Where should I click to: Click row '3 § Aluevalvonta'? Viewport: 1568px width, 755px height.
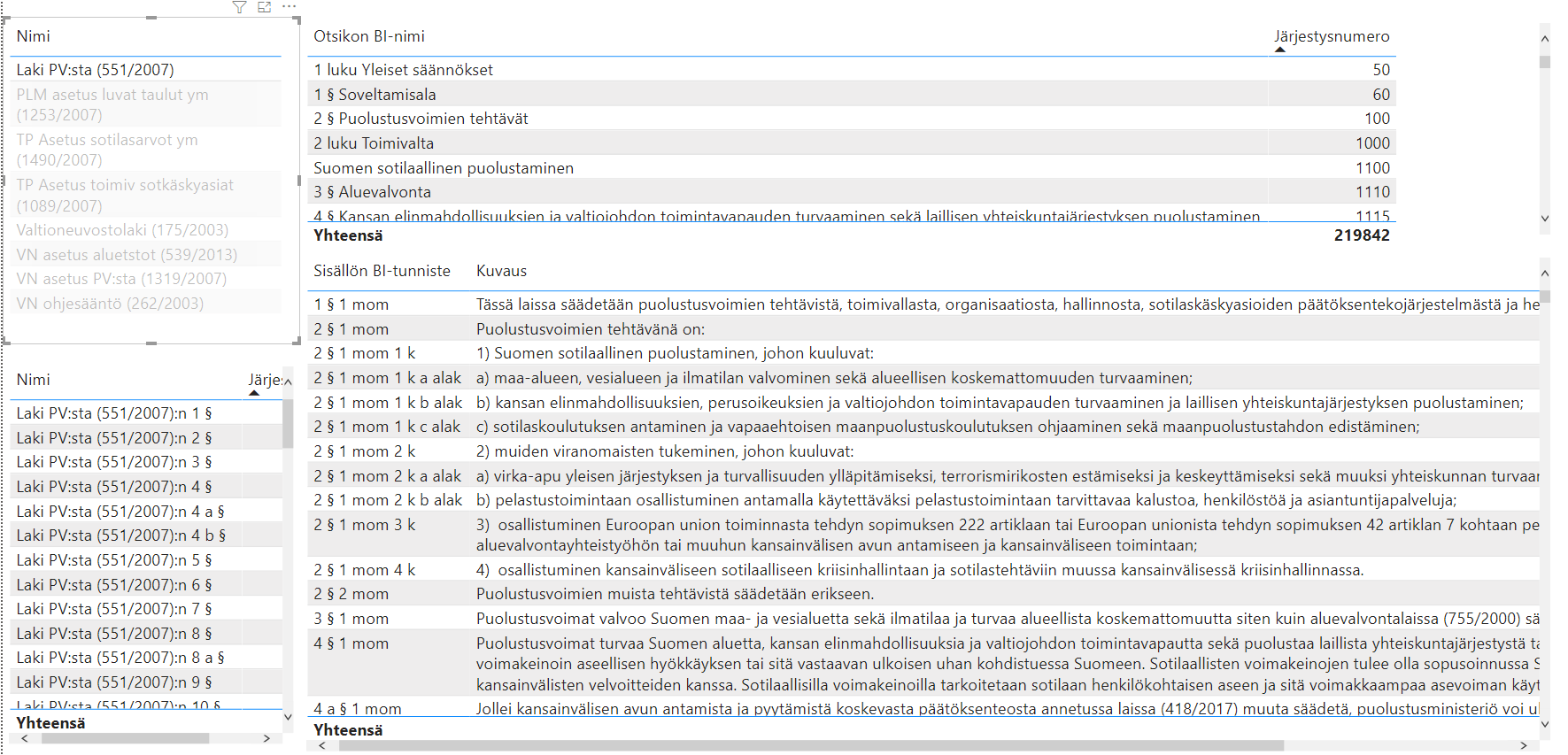click(x=852, y=192)
